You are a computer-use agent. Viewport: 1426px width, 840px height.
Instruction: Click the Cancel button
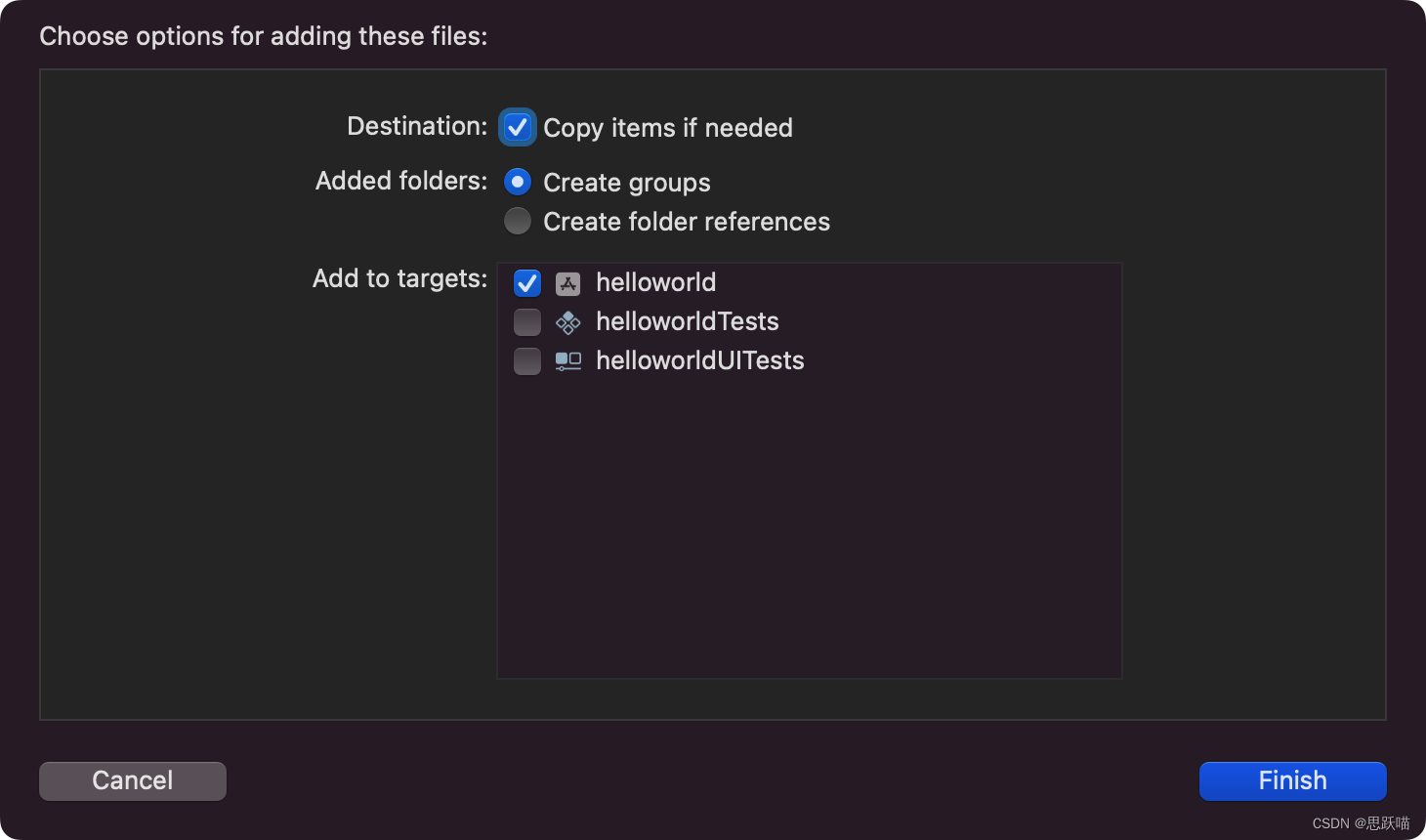[133, 780]
